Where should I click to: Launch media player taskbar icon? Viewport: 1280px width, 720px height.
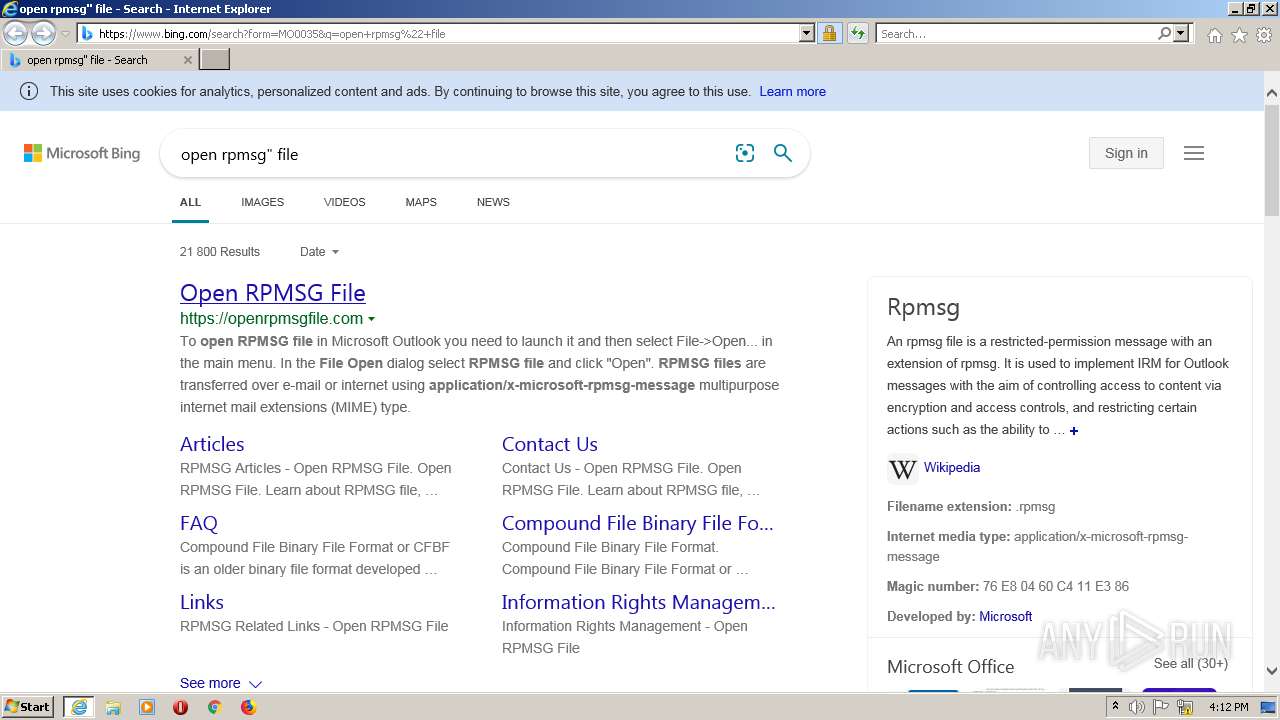147,707
